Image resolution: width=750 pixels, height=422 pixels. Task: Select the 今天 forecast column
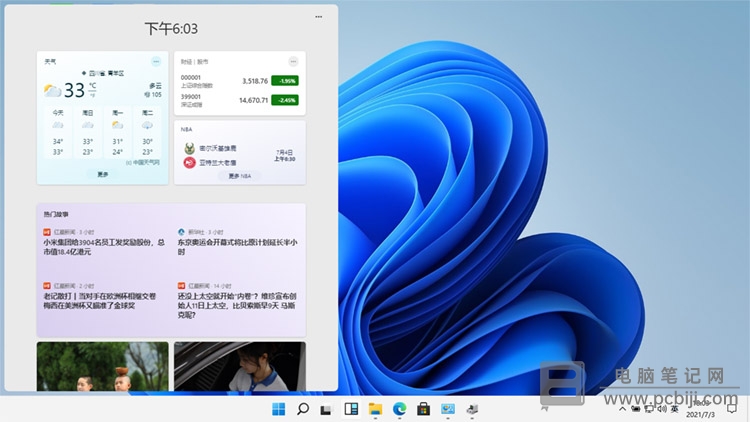point(58,133)
